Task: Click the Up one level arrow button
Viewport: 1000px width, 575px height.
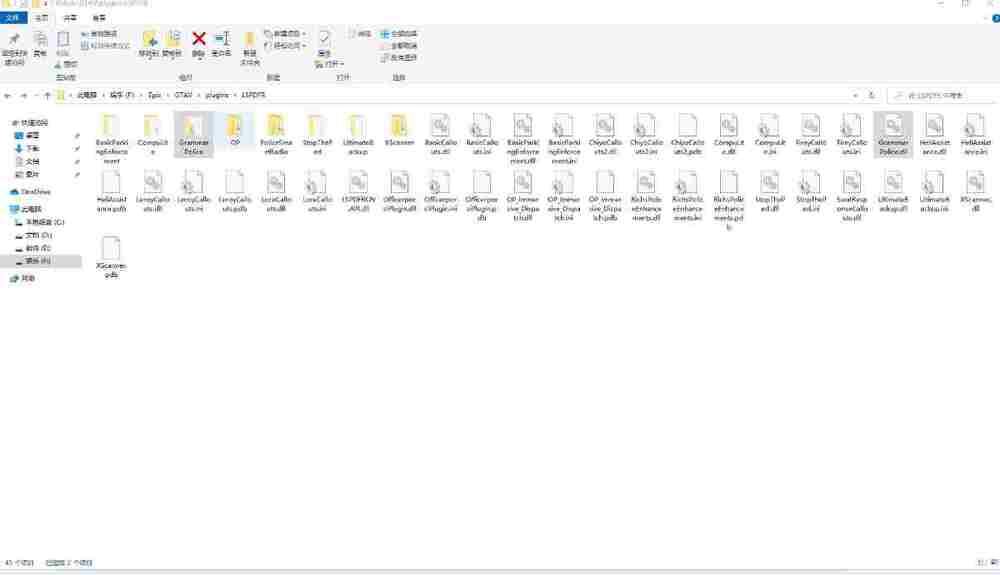Action: click(47, 95)
